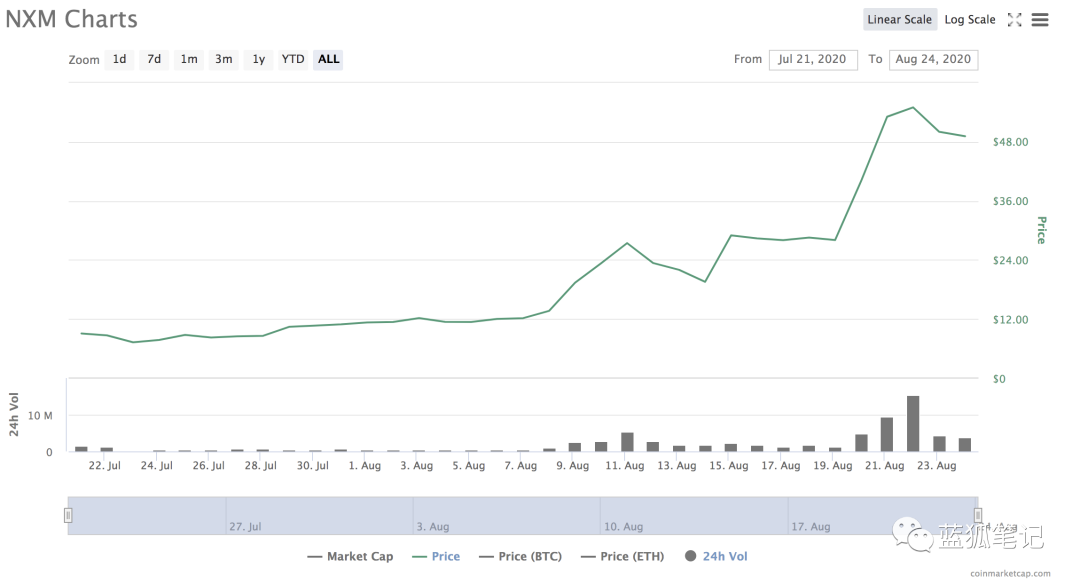
Task: Set zoom to 1m
Action: pos(189,59)
